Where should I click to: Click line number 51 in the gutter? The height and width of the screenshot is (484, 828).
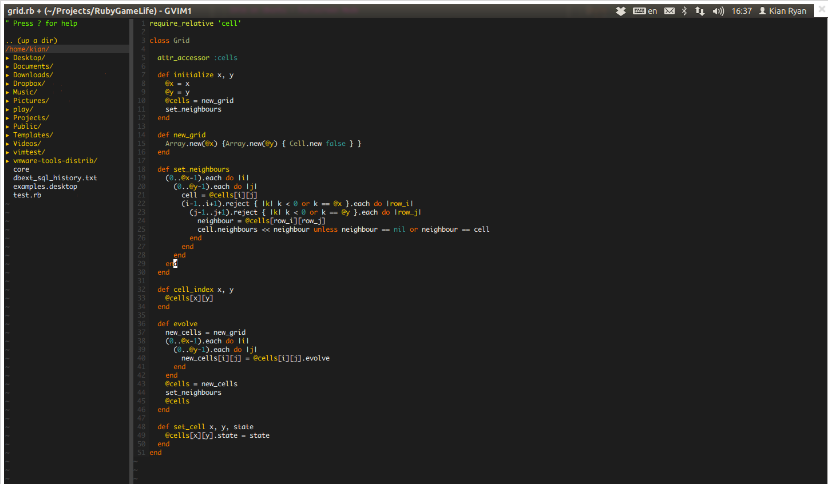point(141,452)
